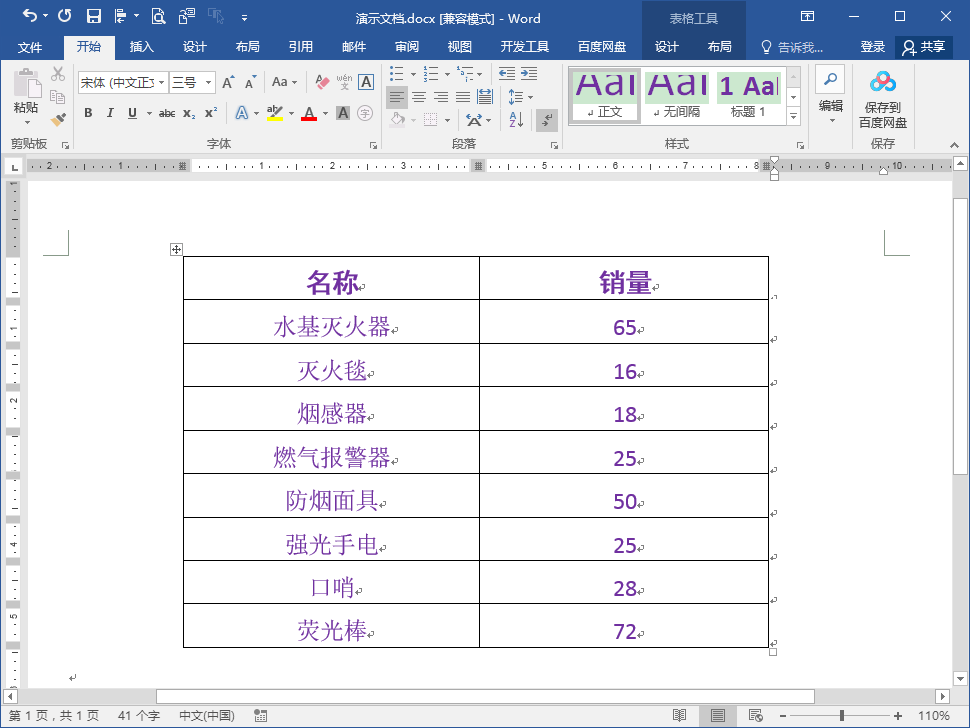This screenshot has width=970, height=728.
Task: Switch to the 审阅 tab
Action: 406,47
